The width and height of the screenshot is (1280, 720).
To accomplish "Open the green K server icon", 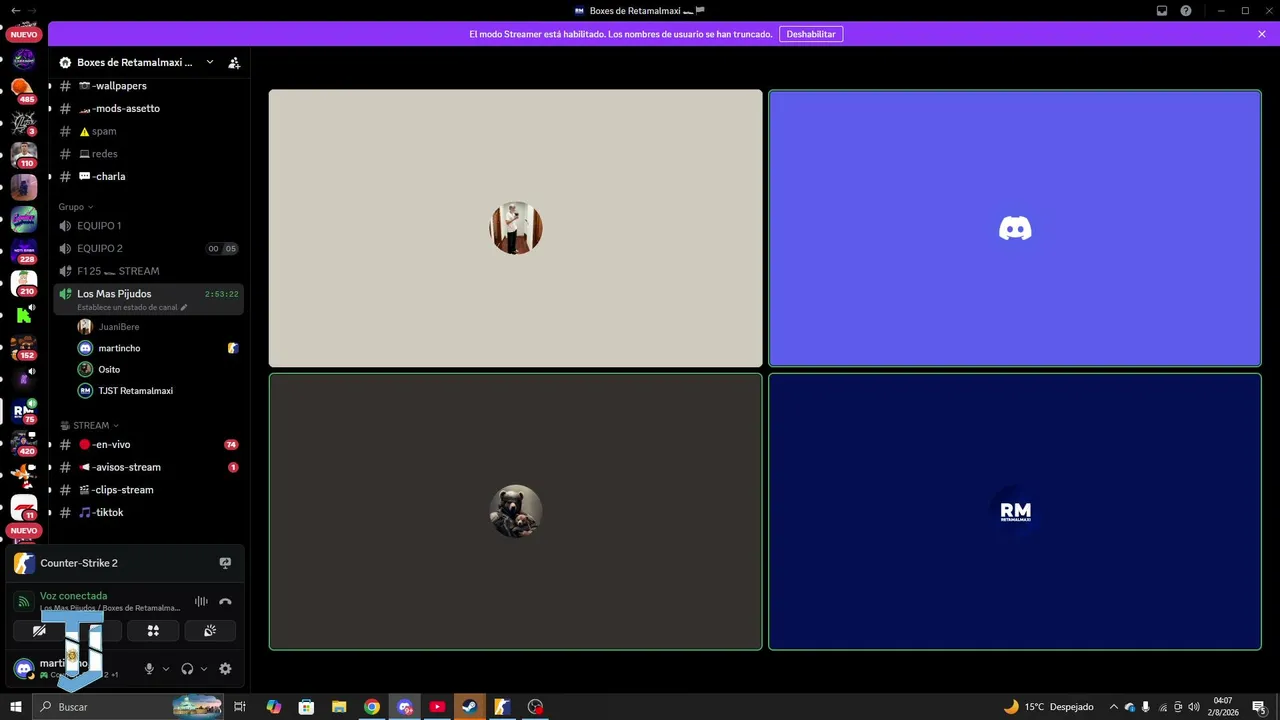I will pyautogui.click(x=24, y=315).
